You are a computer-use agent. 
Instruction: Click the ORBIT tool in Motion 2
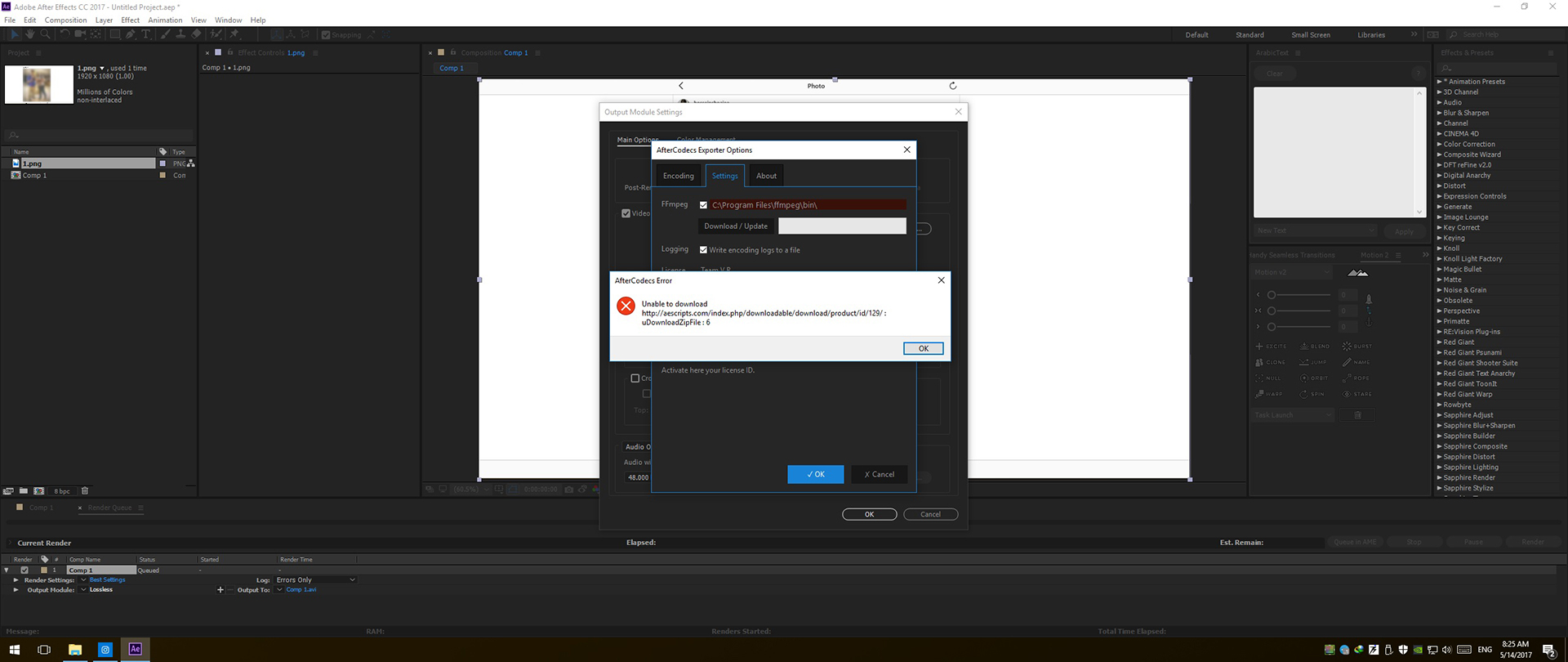point(1313,378)
